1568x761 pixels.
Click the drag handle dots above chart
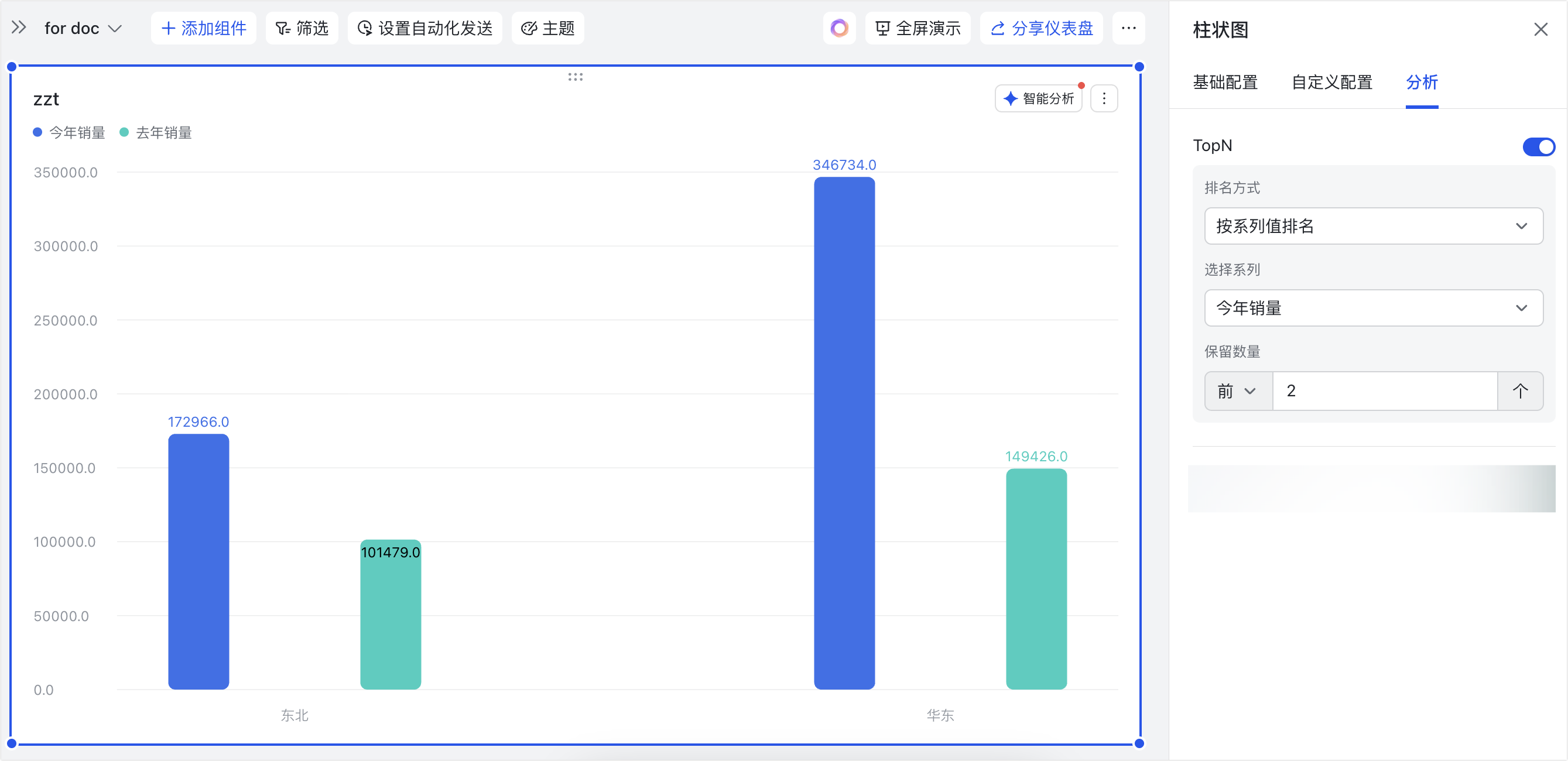(575, 77)
